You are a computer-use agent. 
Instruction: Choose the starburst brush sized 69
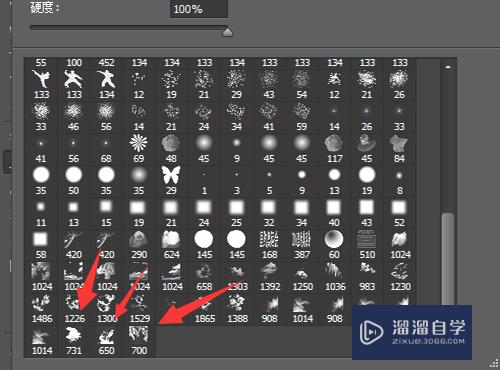click(139, 143)
